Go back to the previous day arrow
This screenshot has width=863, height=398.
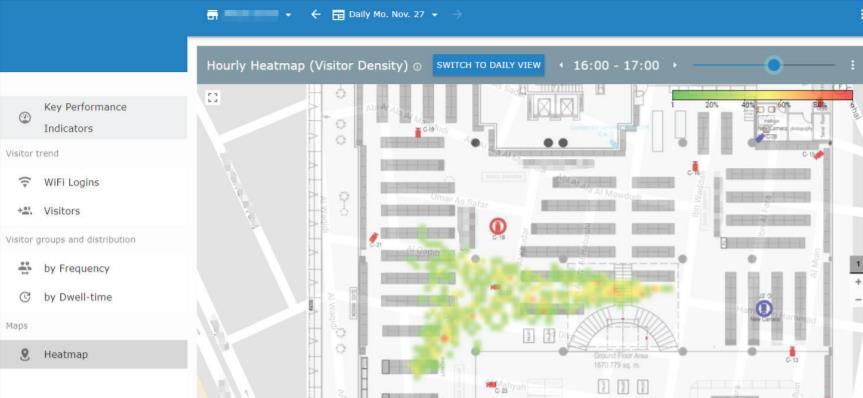(315, 14)
